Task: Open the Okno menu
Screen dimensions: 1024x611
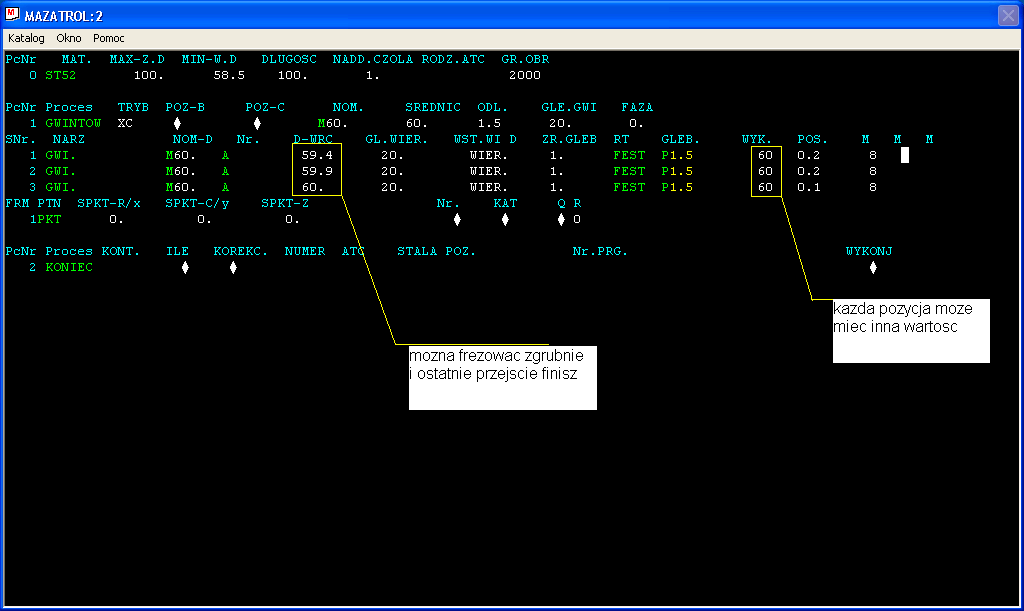Action: click(69, 39)
